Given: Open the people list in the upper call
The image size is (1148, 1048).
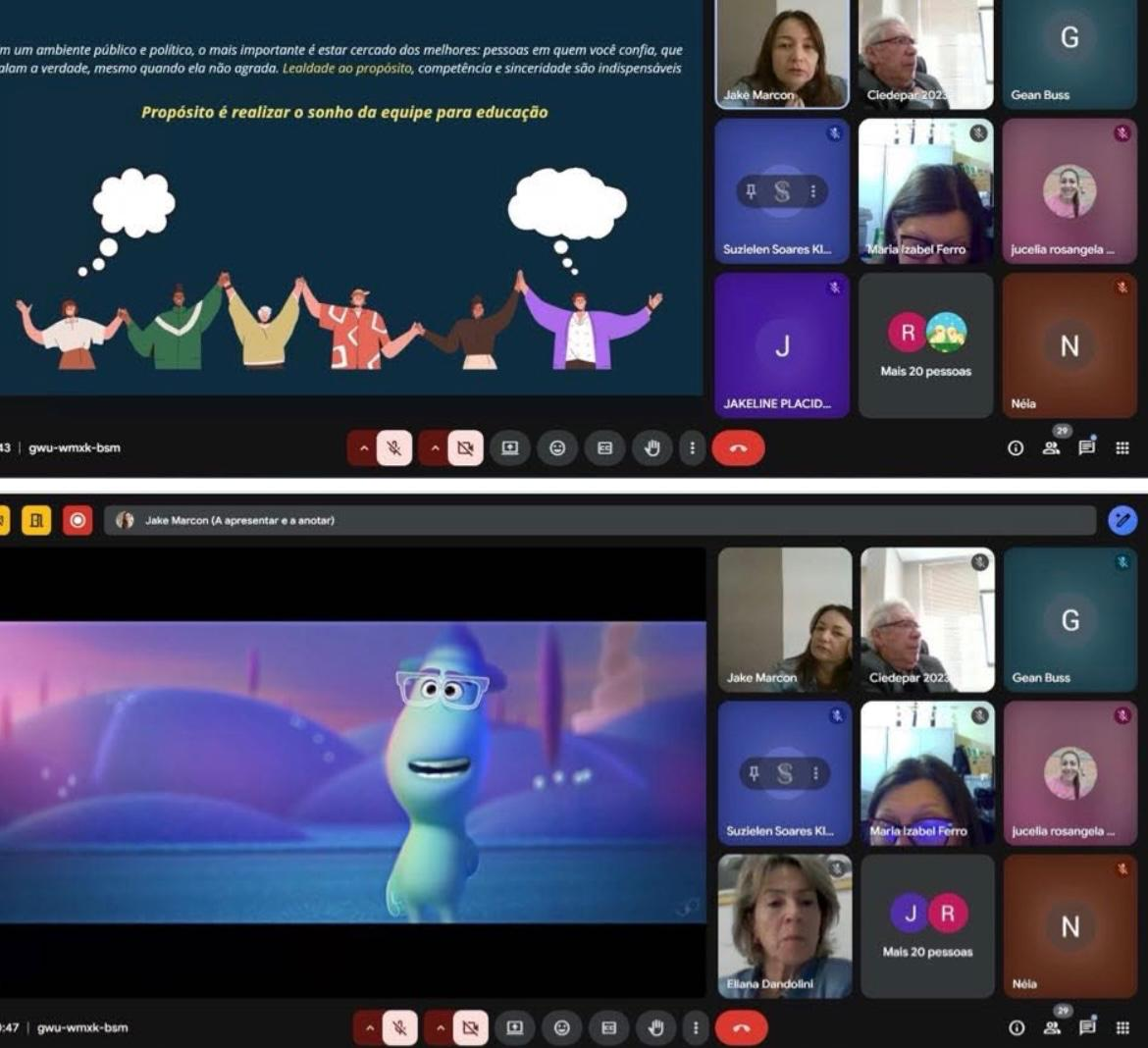Looking at the screenshot, I should click(x=1052, y=448).
